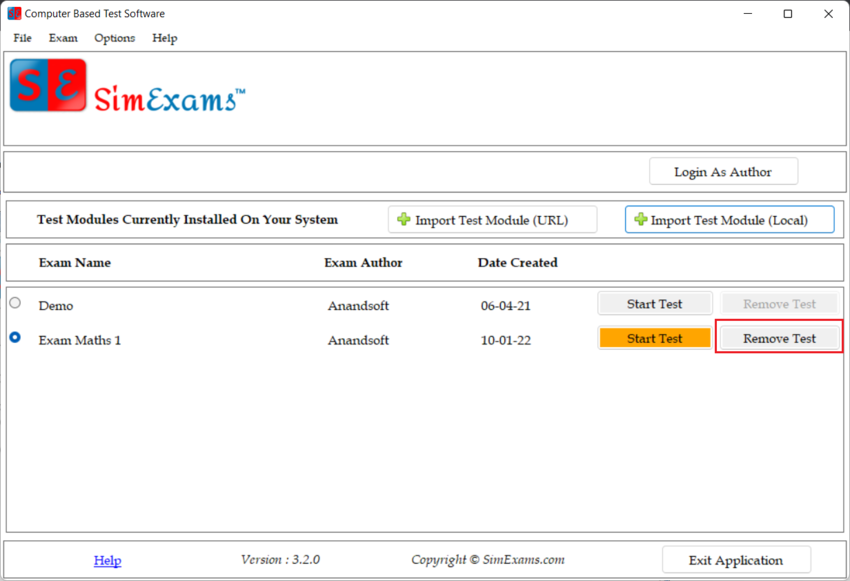Select the Exam Maths 1 radio button
This screenshot has height=581, width=850.
[x=15, y=338]
